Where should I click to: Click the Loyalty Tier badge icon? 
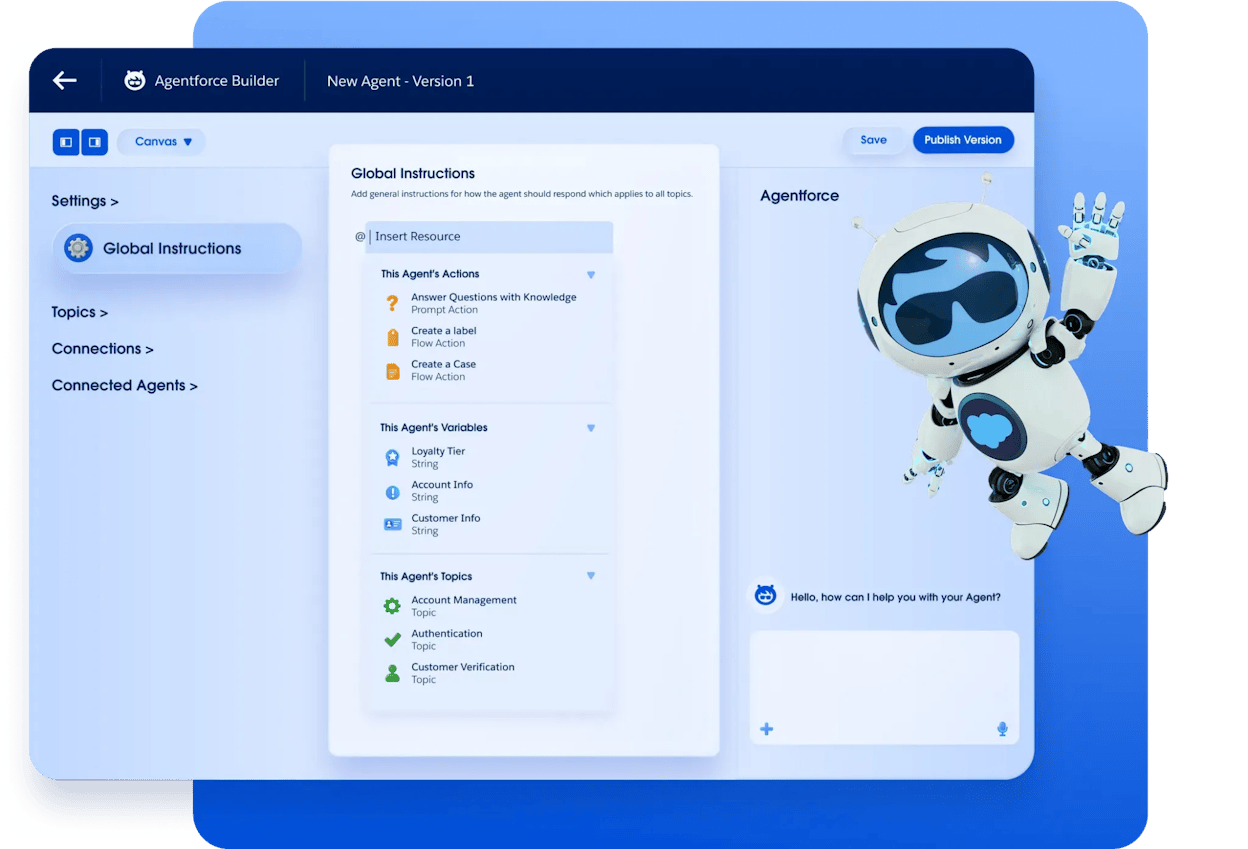[x=392, y=457]
